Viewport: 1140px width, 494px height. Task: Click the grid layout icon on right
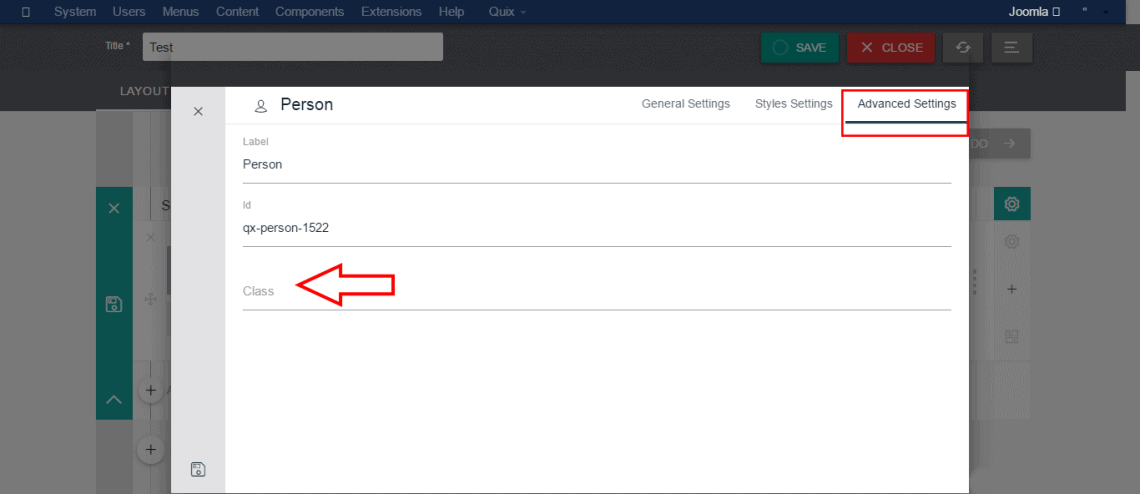[1011, 336]
